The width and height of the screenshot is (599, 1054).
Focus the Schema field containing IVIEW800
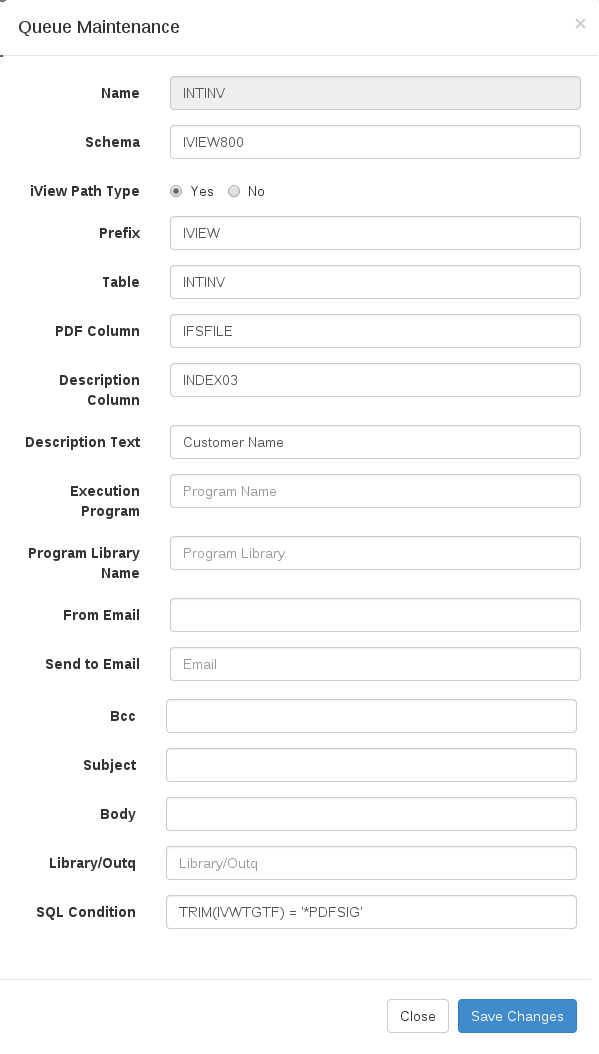point(375,142)
